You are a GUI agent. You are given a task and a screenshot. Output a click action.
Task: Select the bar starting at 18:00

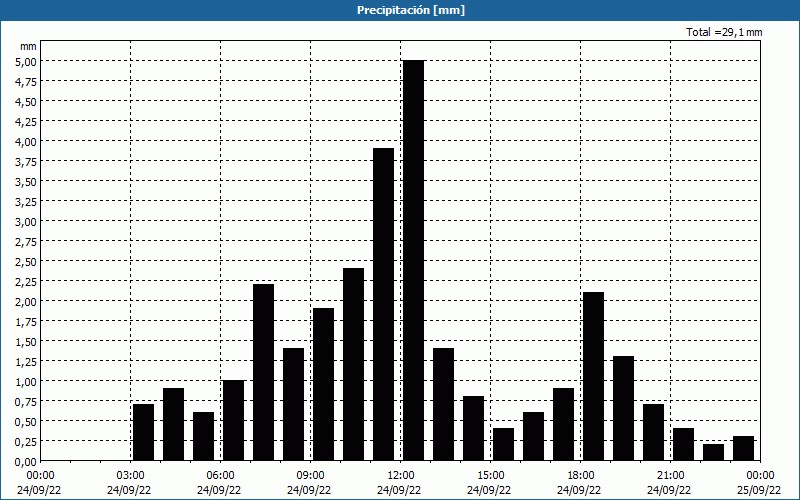point(593,377)
